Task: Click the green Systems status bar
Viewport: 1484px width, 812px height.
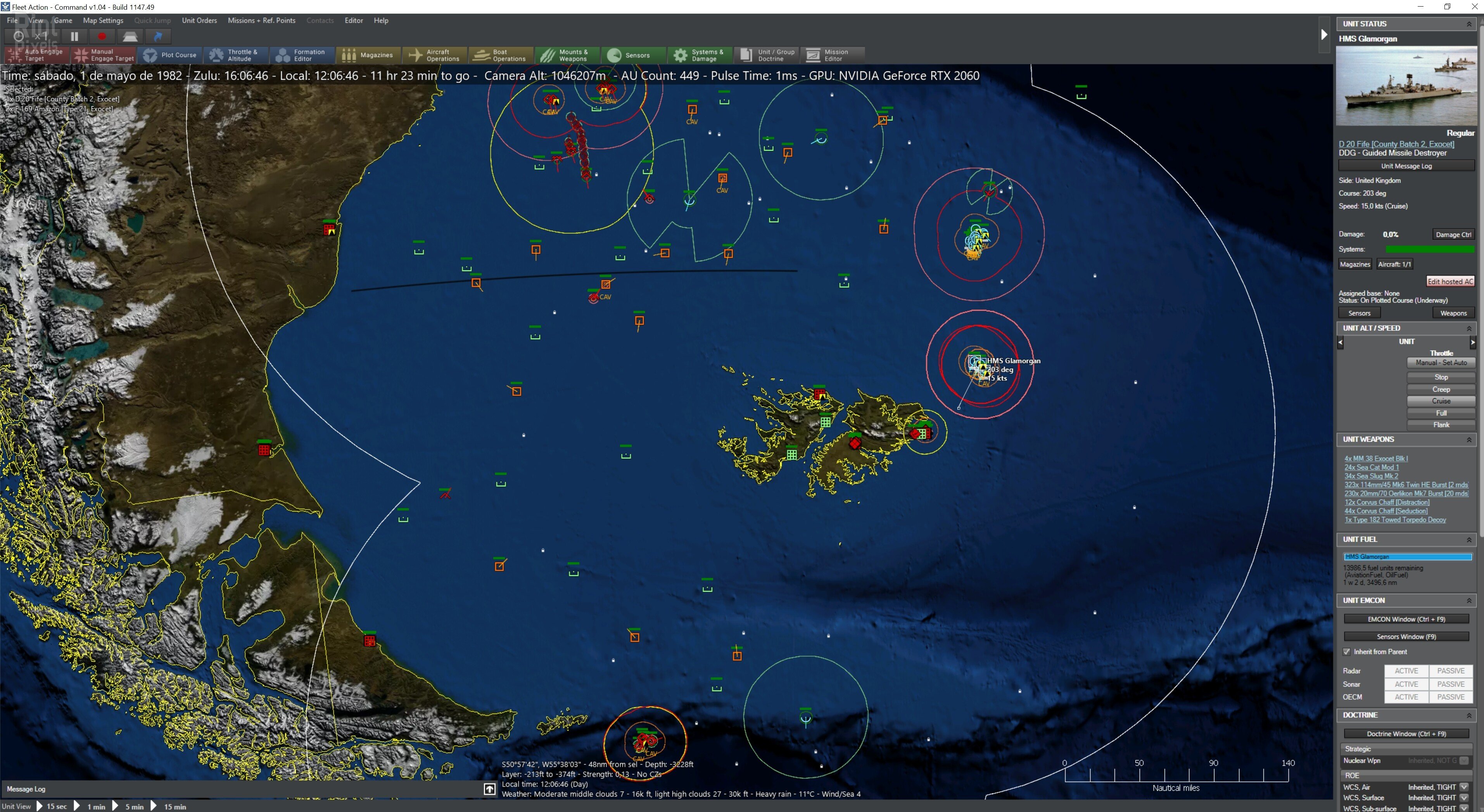Action: [1430, 249]
